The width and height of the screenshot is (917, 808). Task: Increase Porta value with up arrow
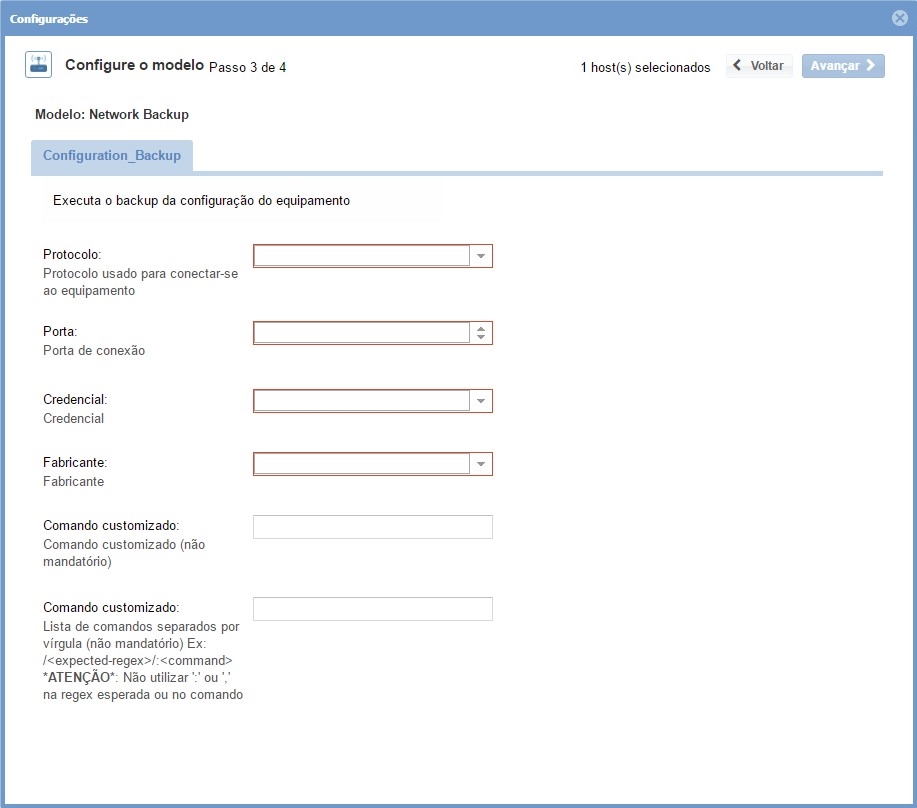pyautogui.click(x=481, y=328)
